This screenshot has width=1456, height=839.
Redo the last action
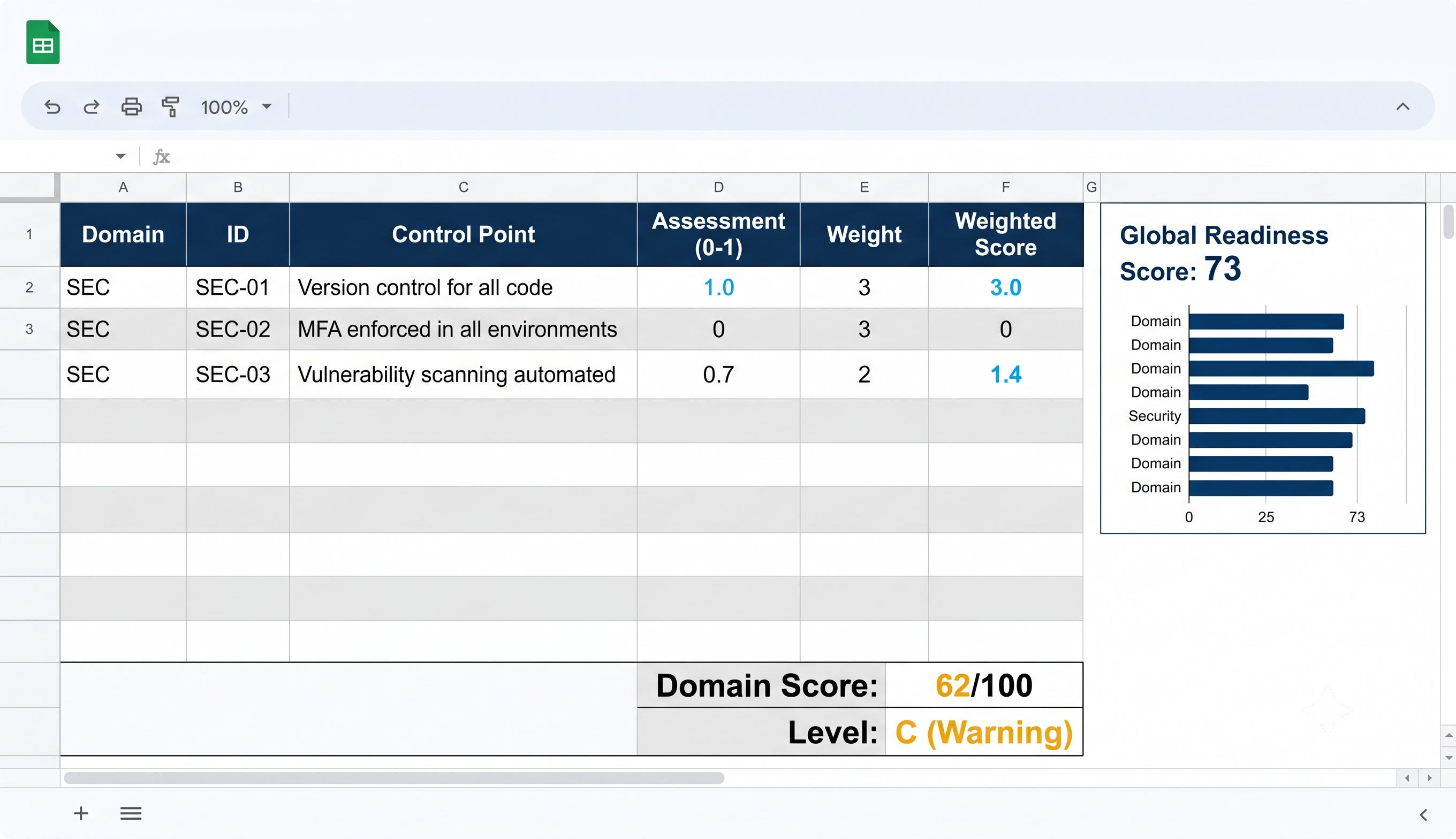tap(91, 106)
